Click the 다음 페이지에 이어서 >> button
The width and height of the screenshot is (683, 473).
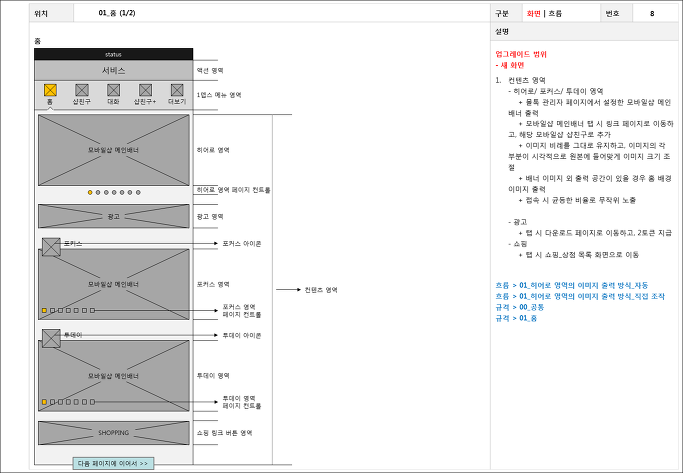(x=113, y=463)
